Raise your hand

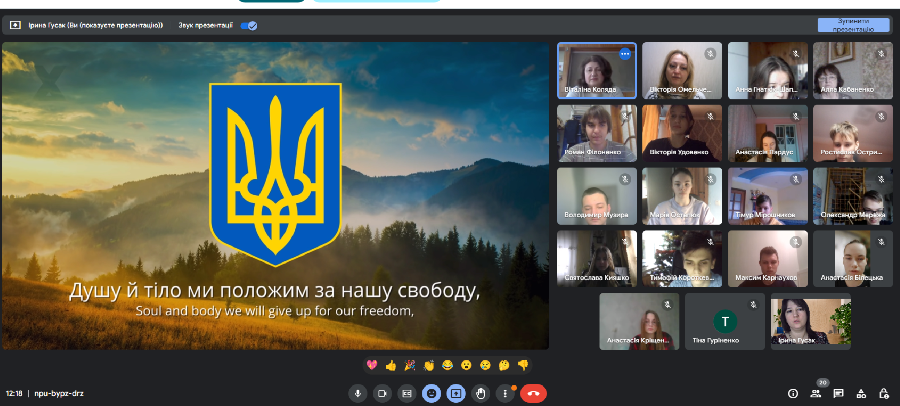click(481, 393)
